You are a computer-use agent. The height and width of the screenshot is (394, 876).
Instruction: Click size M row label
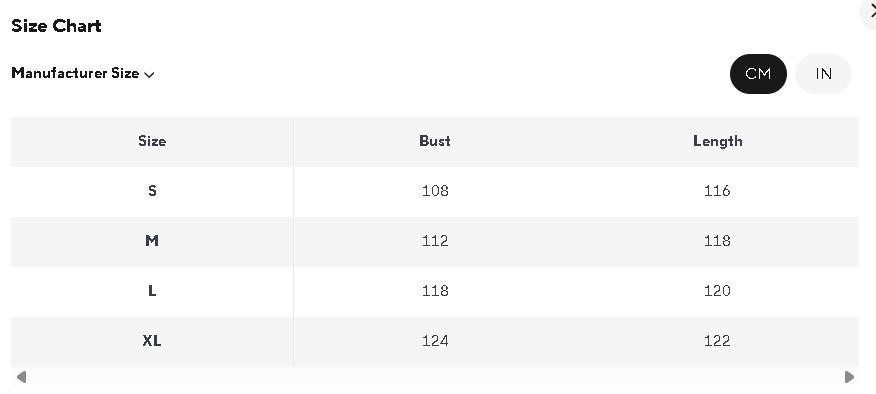pyautogui.click(x=152, y=241)
